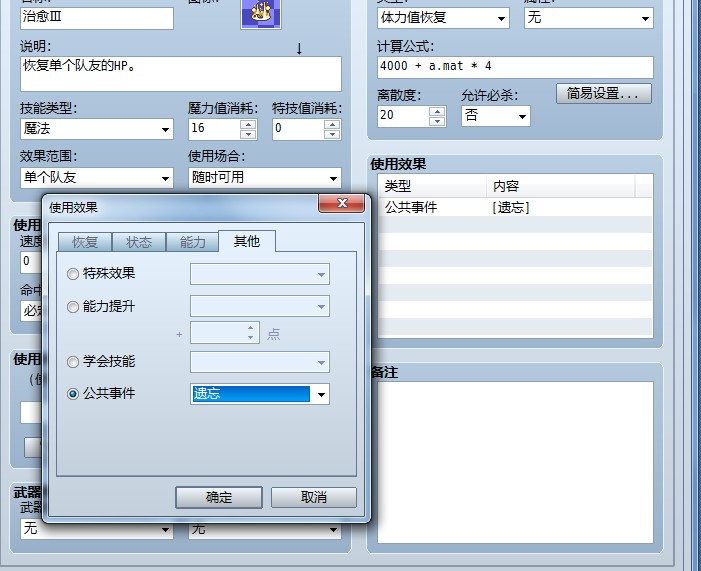Select the 公共事件 radio button
Screen dimensions: 701x571
click(x=72, y=393)
